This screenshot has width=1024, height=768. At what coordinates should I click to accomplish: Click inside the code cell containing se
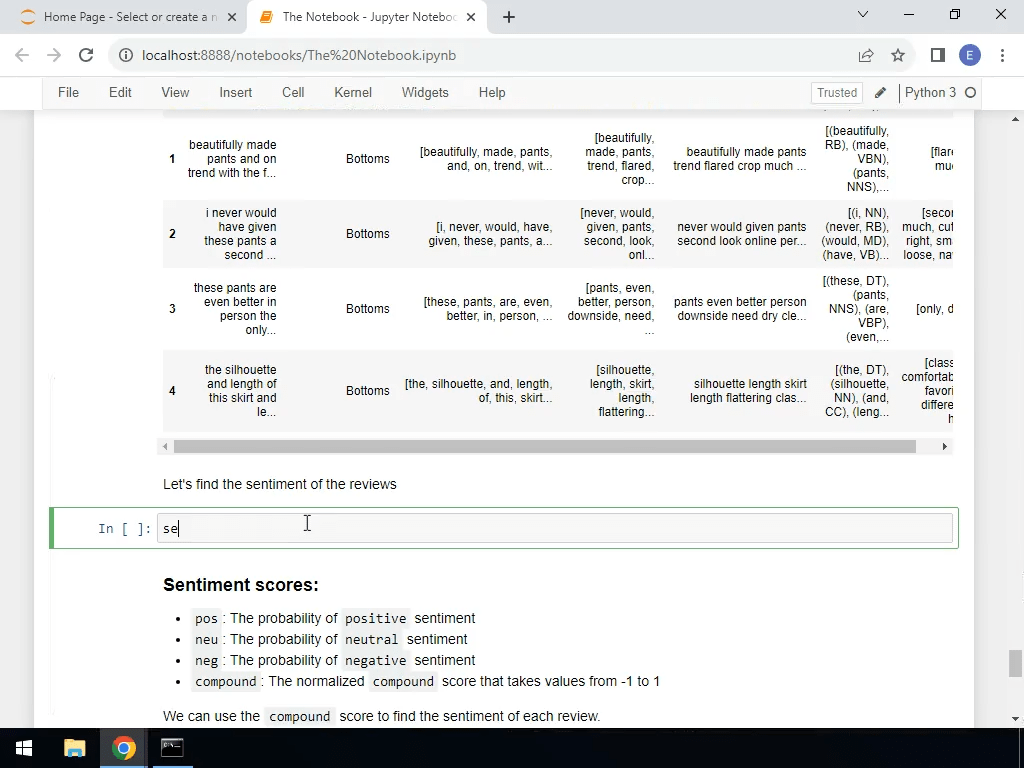point(400,528)
